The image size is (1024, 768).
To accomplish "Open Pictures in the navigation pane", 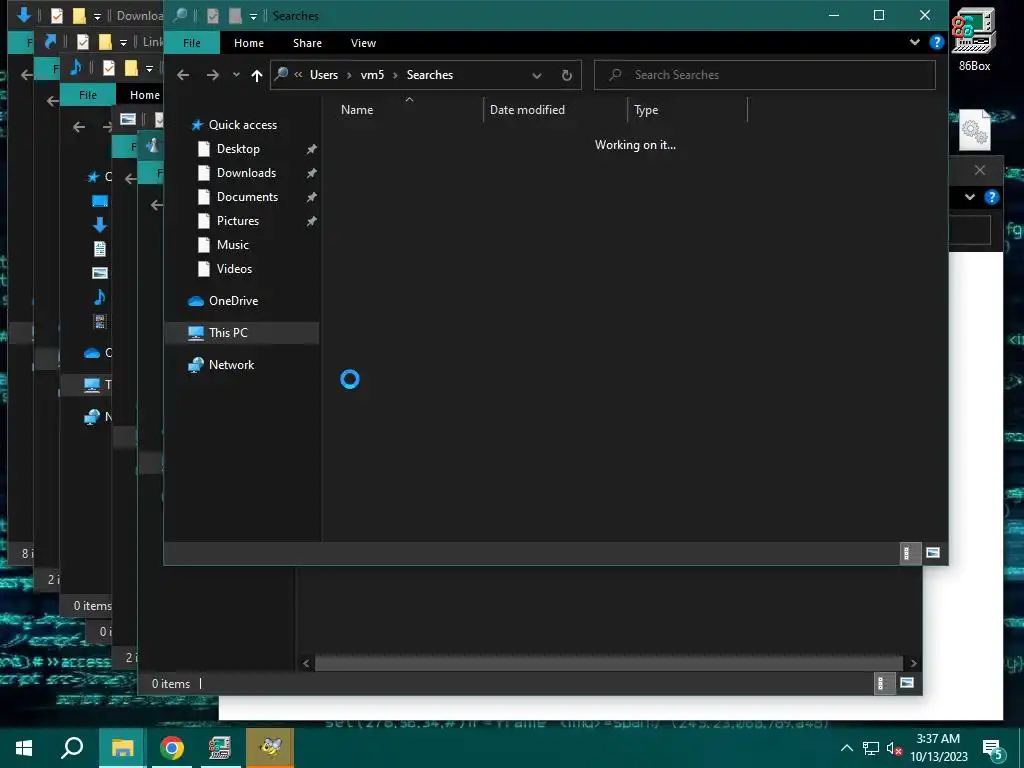I will click(238, 221).
